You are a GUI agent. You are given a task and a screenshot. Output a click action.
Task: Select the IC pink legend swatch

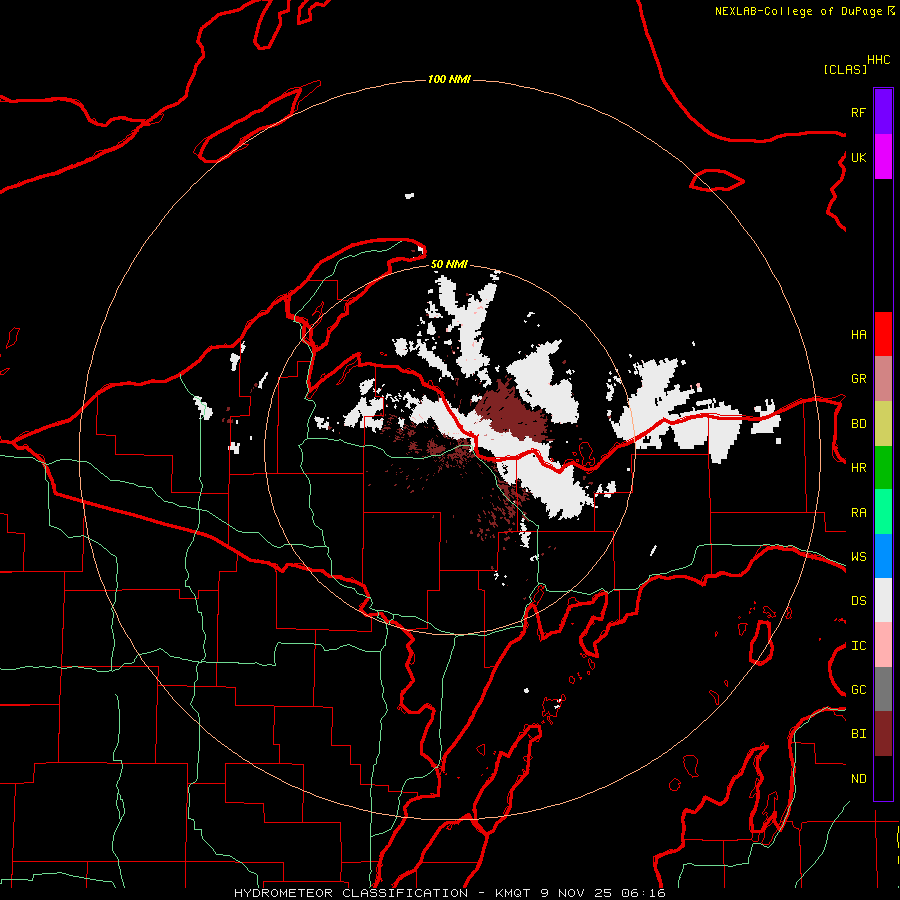point(883,645)
